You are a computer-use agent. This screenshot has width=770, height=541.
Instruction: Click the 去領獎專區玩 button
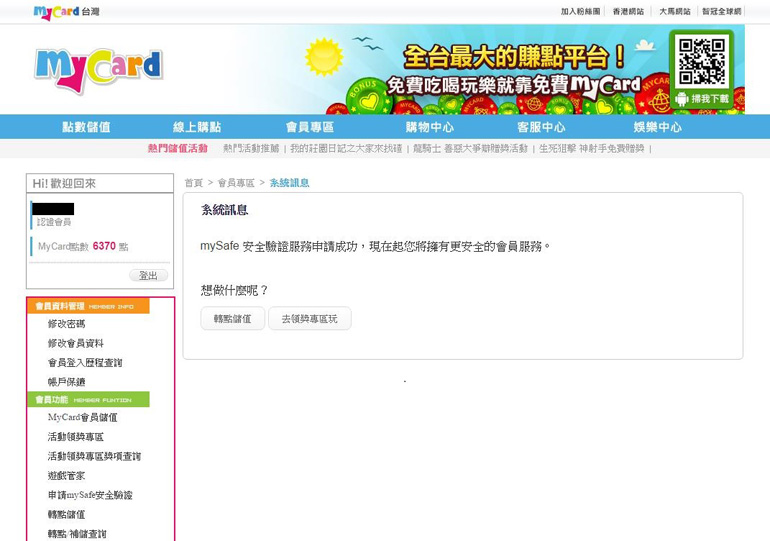309,319
